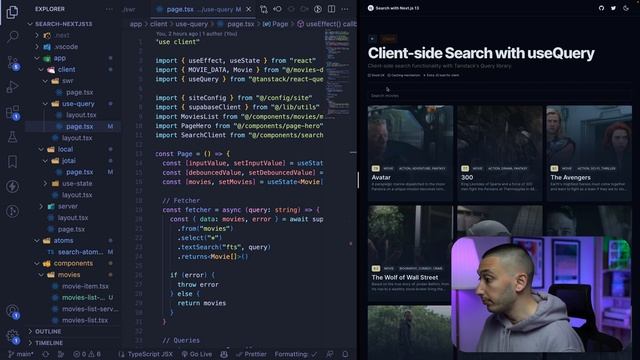Toggle dark mode moon icon

tap(626, 8)
